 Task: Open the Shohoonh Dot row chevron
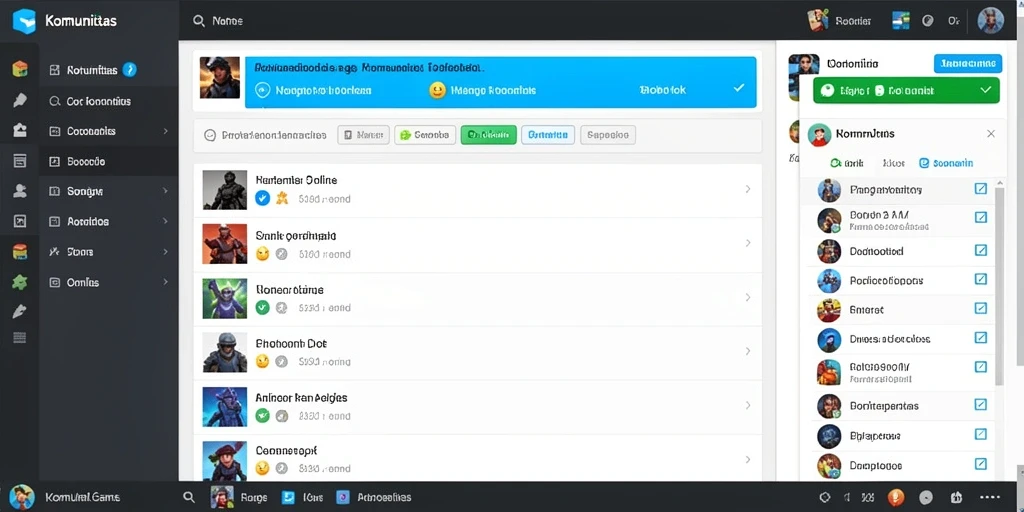pyautogui.click(x=748, y=351)
